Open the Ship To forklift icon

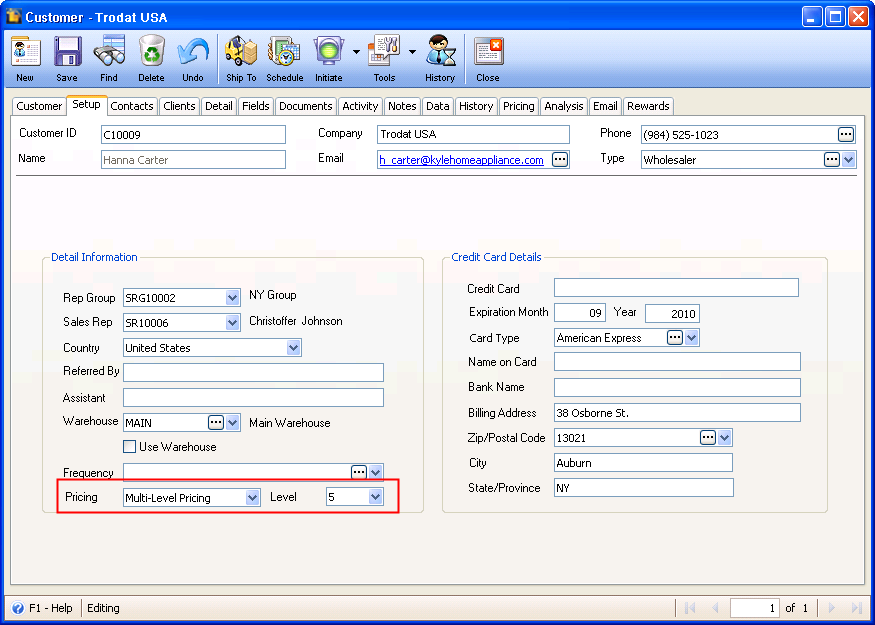point(241,52)
